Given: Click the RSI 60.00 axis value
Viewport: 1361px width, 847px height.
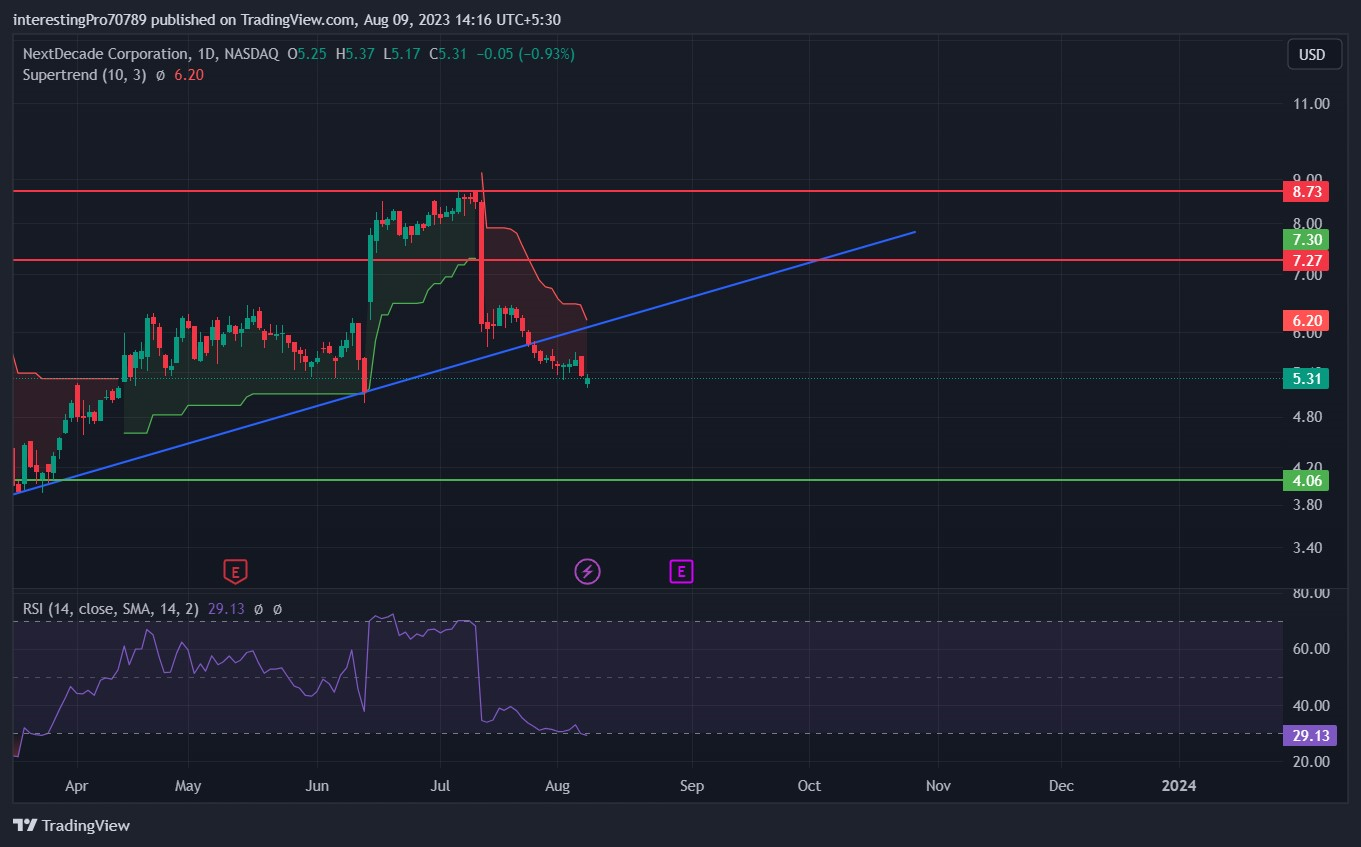Looking at the screenshot, I should click(1311, 649).
